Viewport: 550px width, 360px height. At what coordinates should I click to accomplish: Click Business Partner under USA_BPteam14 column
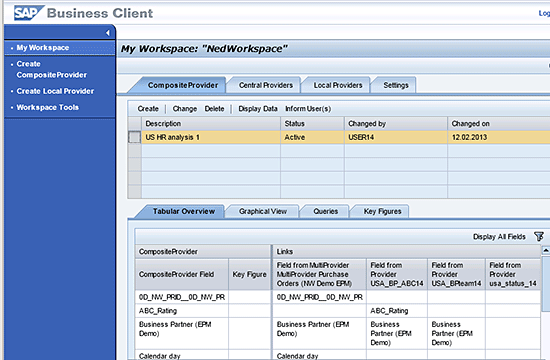pyautogui.click(x=456, y=333)
